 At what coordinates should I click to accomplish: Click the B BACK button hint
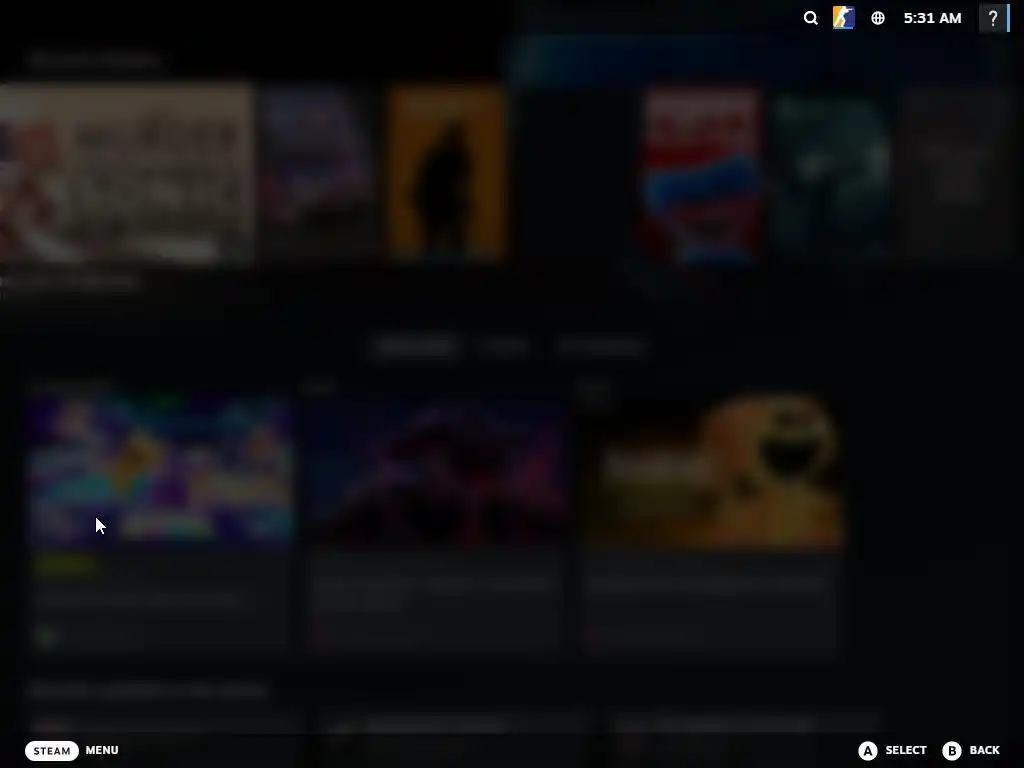click(x=971, y=750)
